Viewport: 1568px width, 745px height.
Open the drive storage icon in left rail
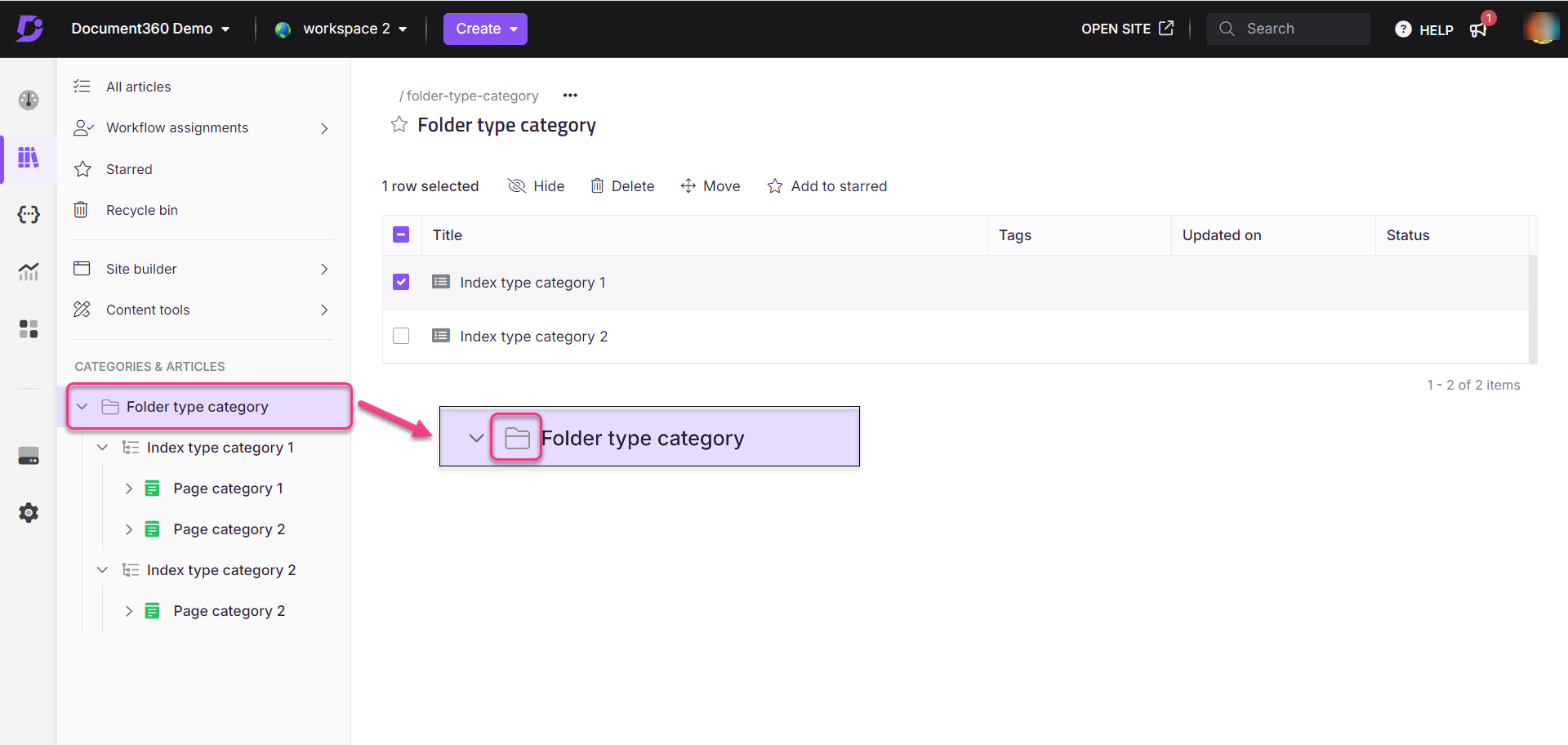(29, 456)
